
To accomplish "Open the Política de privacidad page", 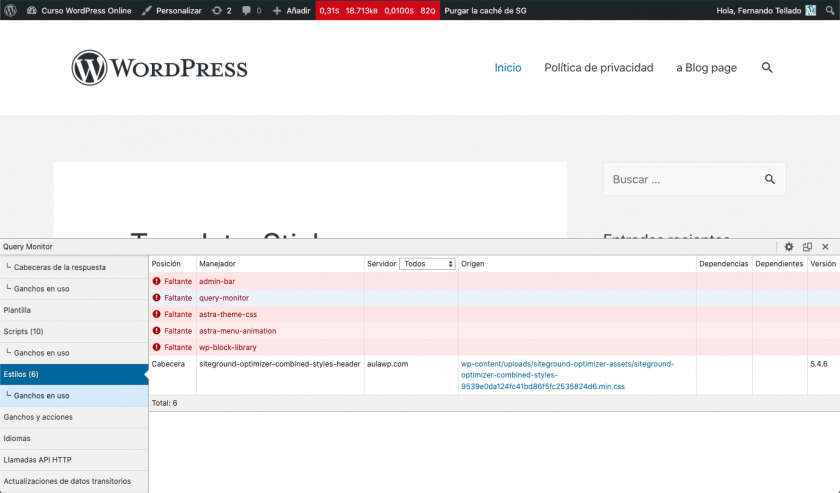I will click(598, 68).
